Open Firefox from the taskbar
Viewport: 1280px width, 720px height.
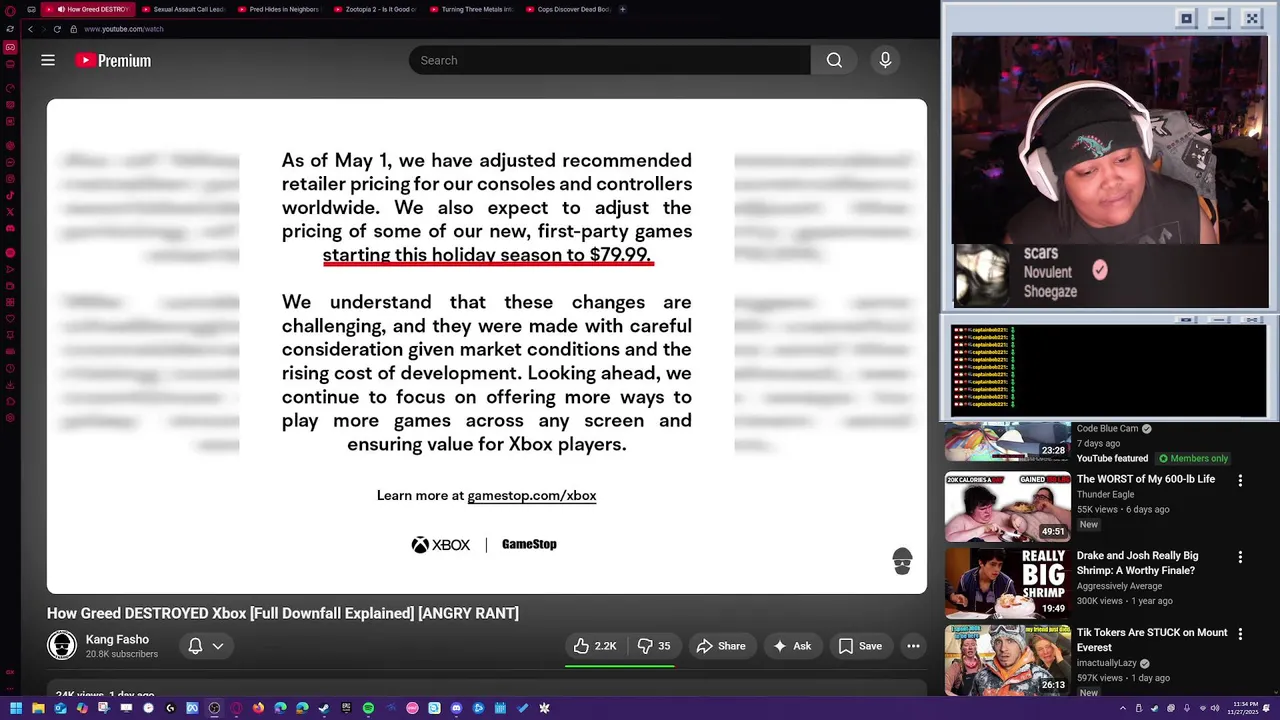pos(258,708)
